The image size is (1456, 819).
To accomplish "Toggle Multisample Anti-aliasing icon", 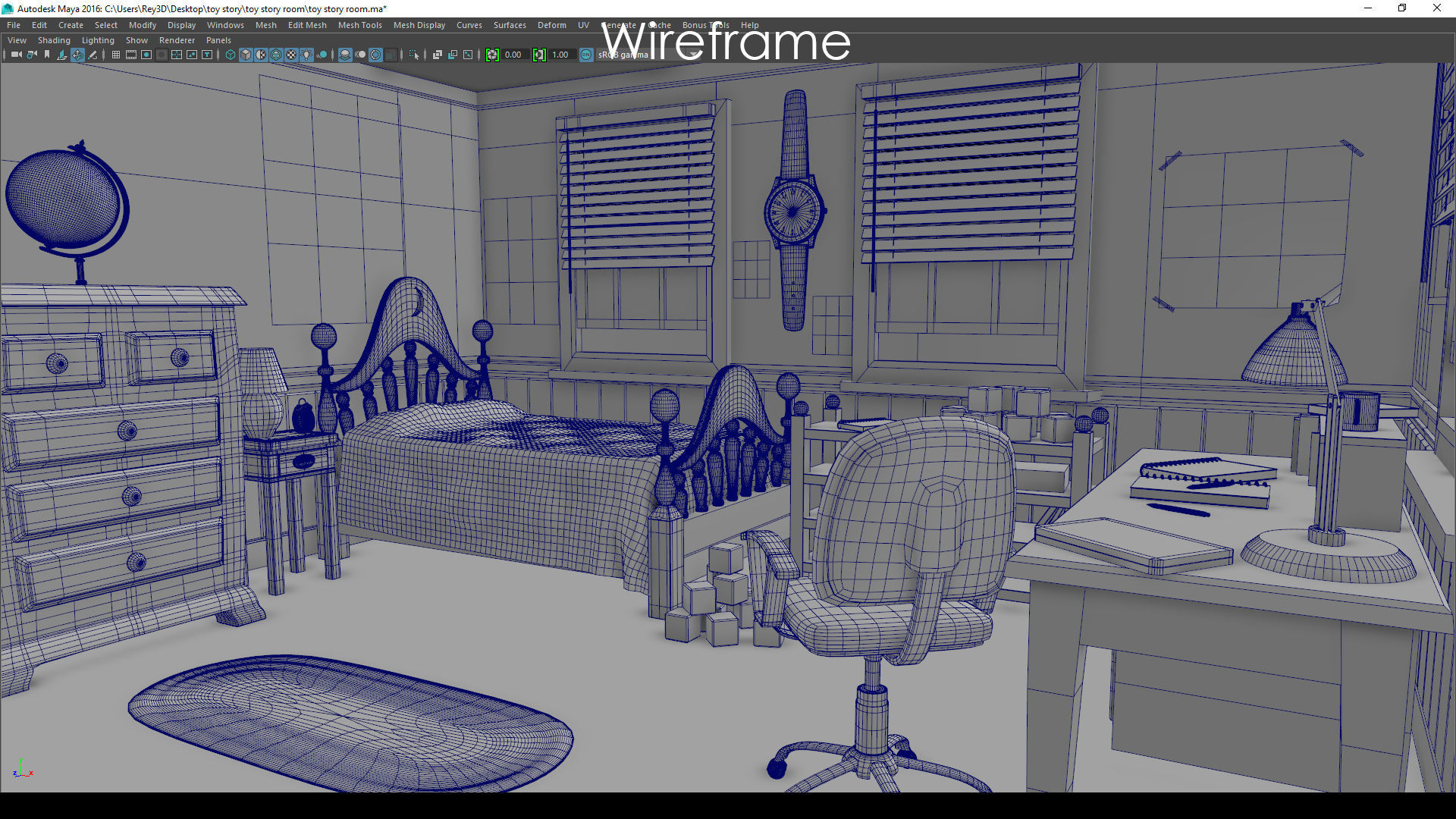I will tap(375, 55).
